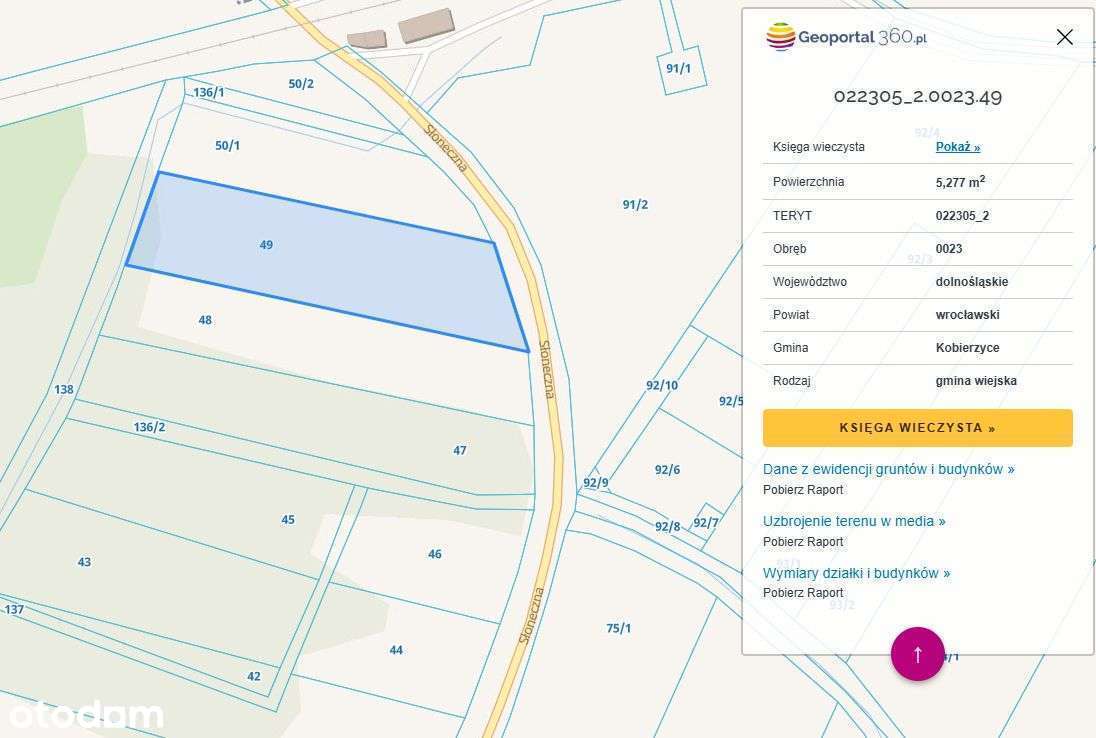
Task: Click the Geoportal 360 logo
Action: click(846, 37)
